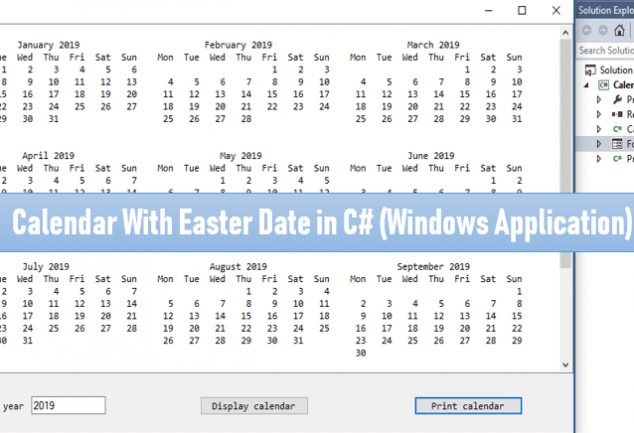
Task: Click the "Fri" header in September 2019
Action: [462, 279]
